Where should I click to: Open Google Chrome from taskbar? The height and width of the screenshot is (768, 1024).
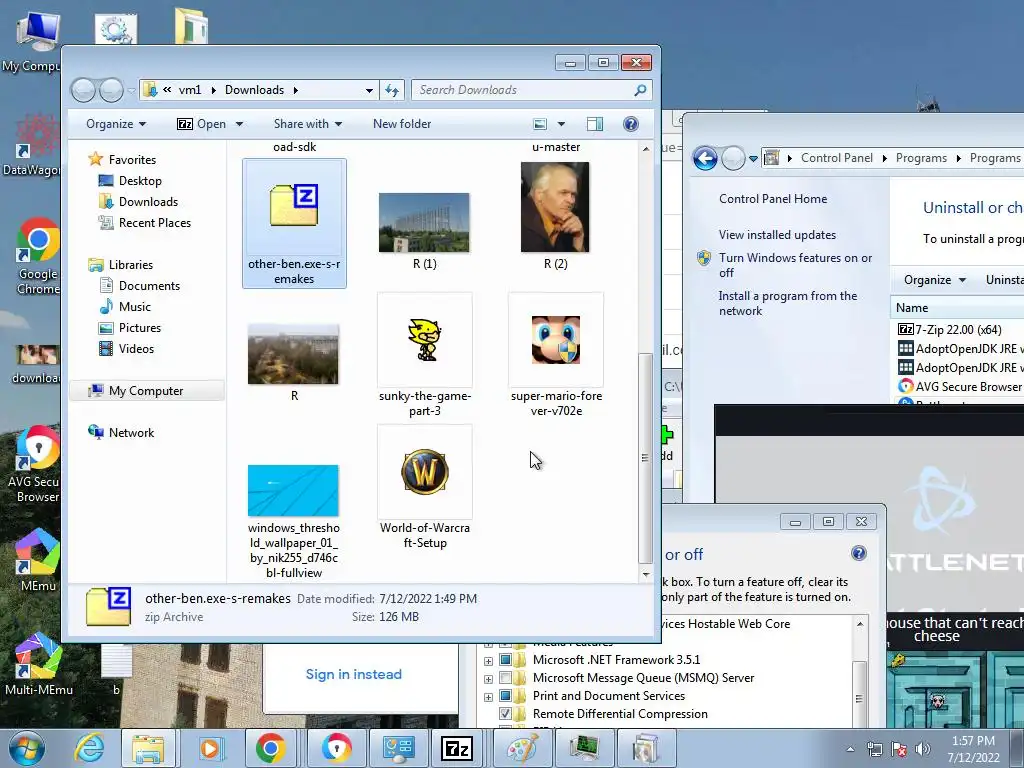(270, 748)
